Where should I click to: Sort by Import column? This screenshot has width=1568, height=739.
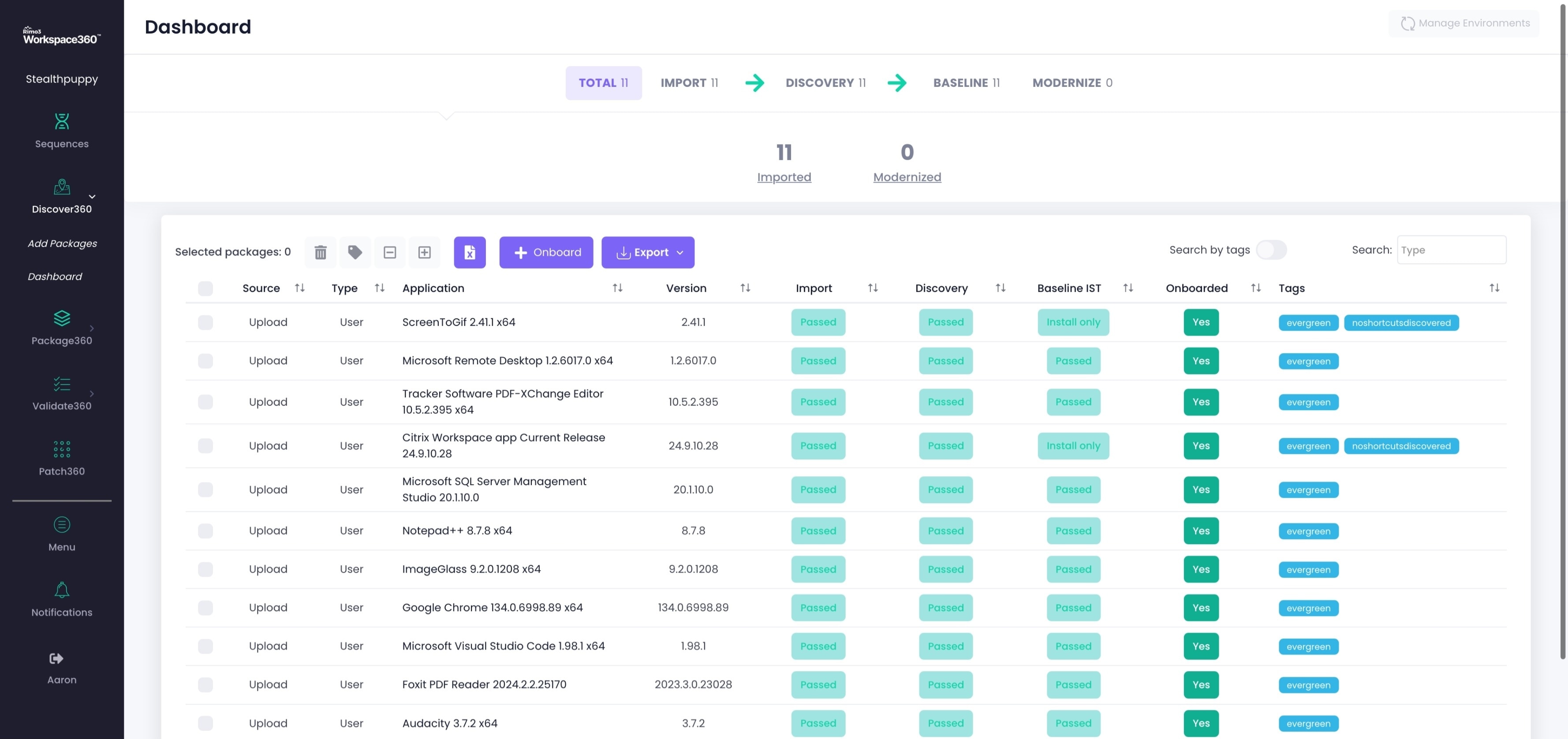coord(872,288)
